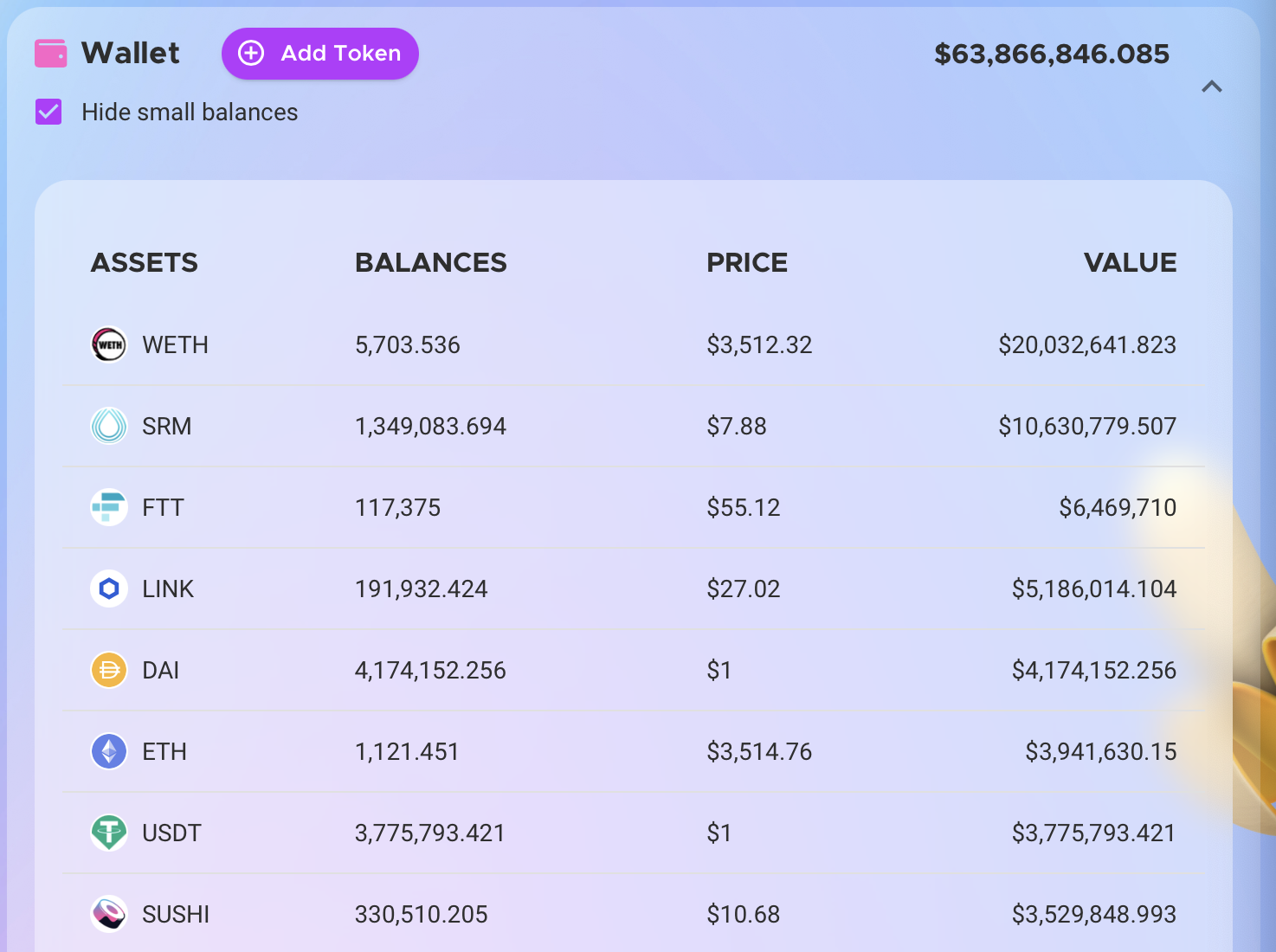Click WETH value $20,032,641.823
Viewport: 1276px width, 952px height.
tap(1087, 344)
